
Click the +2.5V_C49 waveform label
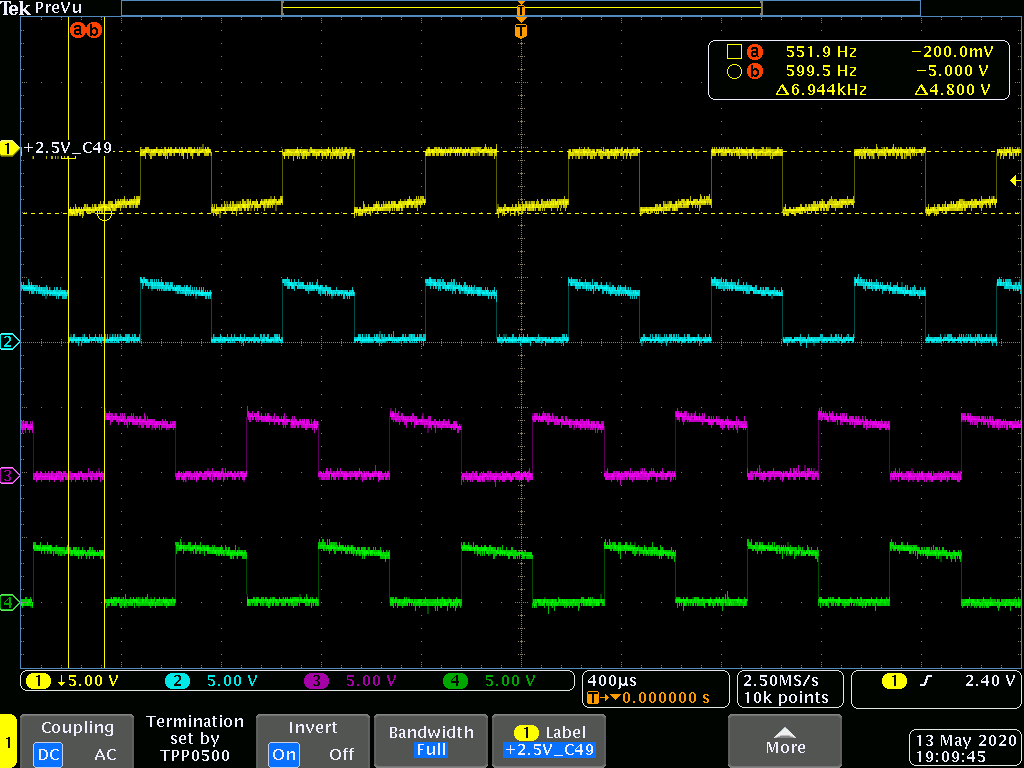68,148
